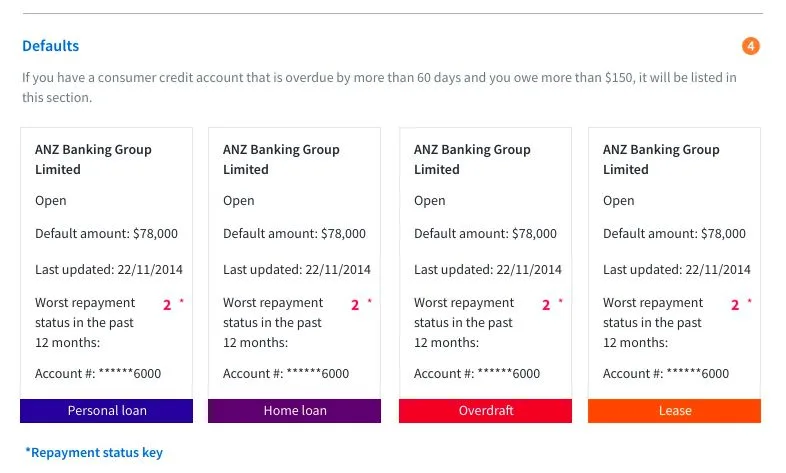Click ANZ Banking Group title in Home loan card
Screen dimensions: 786x473
click(x=281, y=159)
